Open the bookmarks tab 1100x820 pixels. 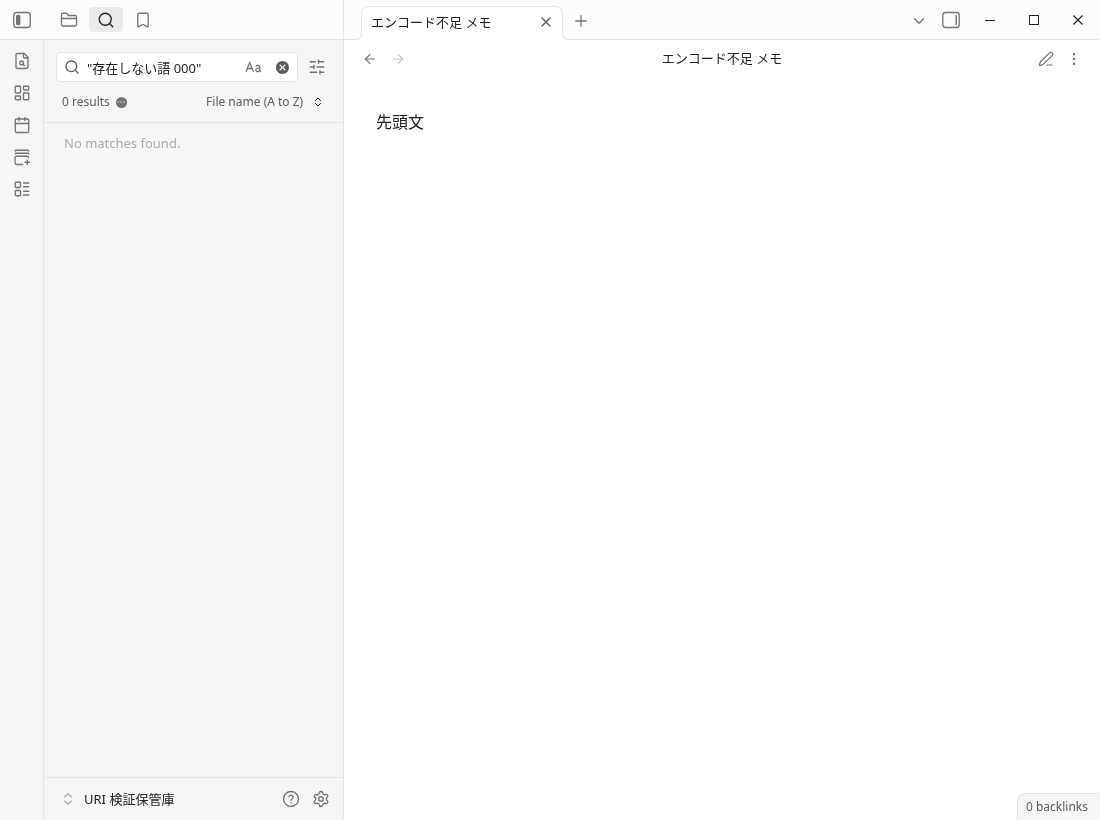point(143,20)
